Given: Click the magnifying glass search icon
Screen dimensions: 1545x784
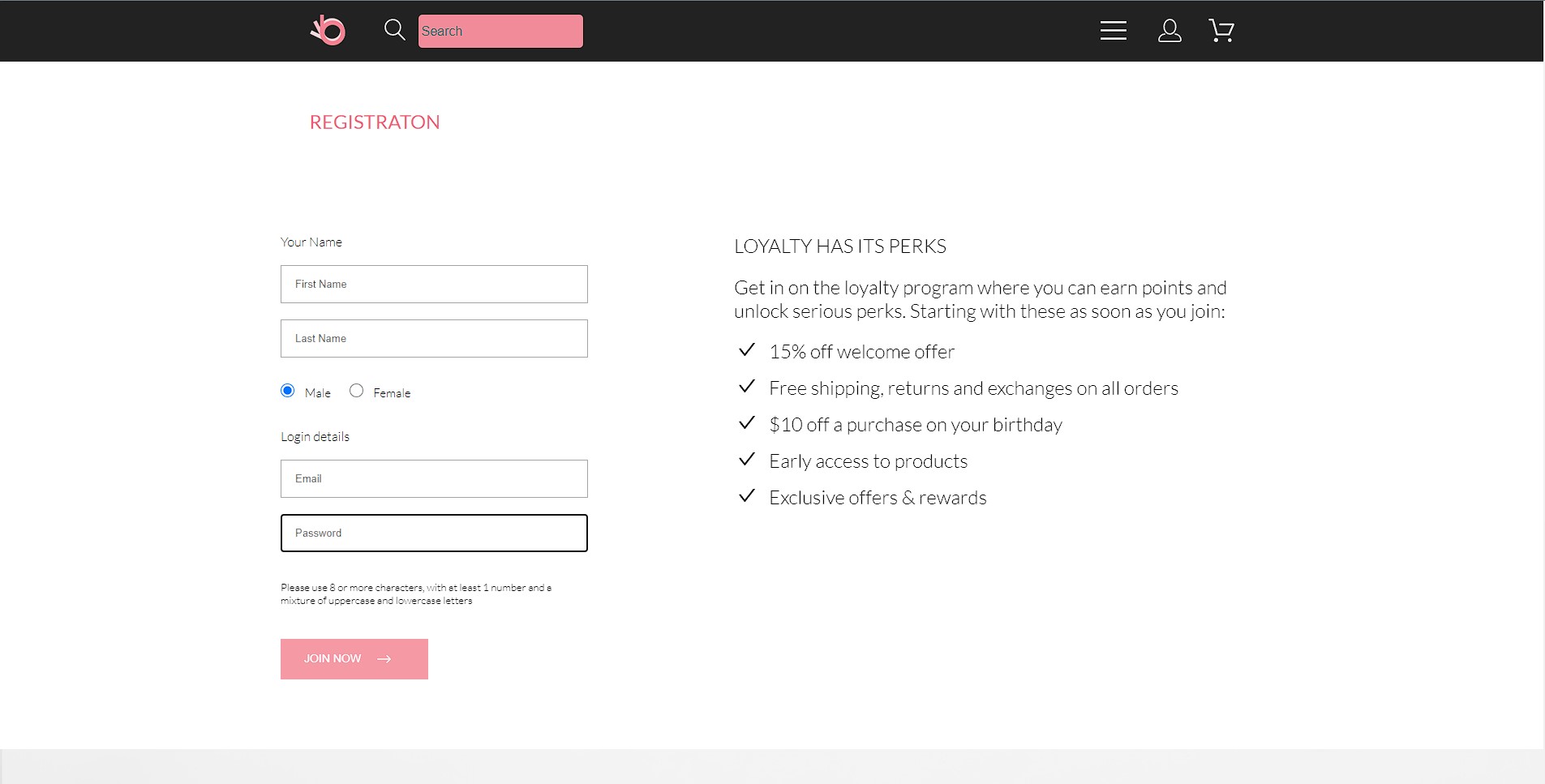Looking at the screenshot, I should coord(395,30).
